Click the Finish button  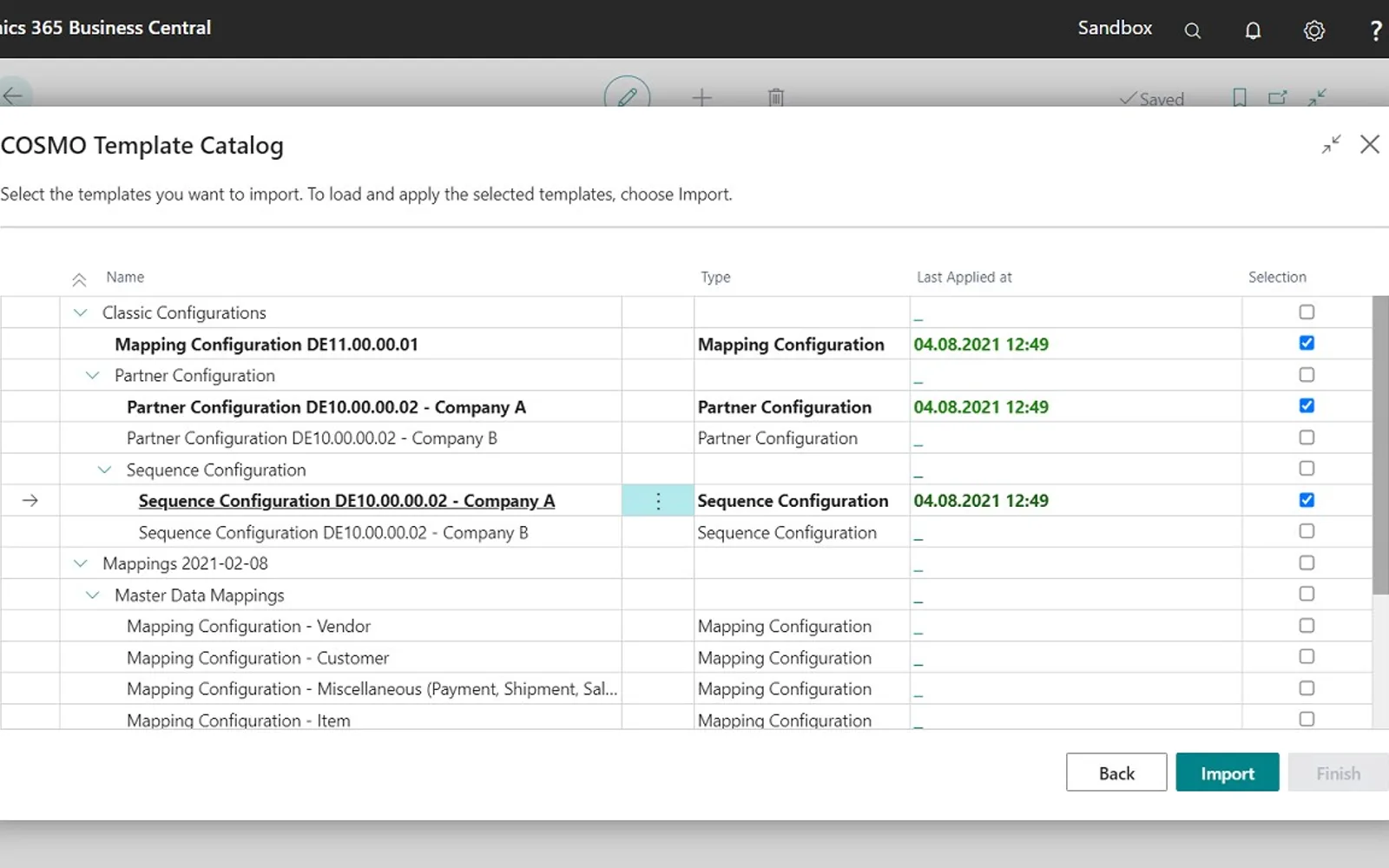pos(1338,773)
